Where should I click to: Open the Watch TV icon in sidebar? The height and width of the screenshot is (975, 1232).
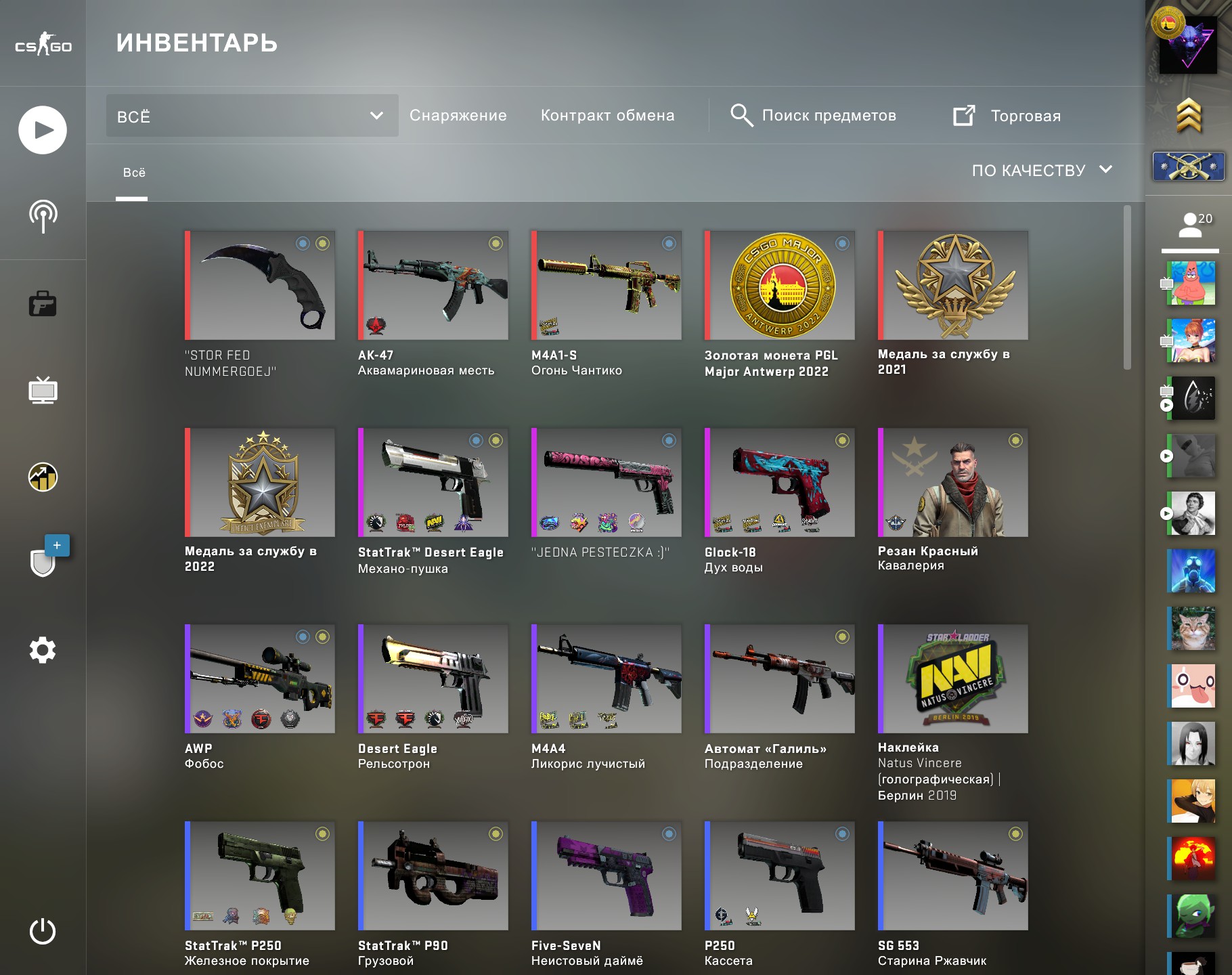point(43,390)
